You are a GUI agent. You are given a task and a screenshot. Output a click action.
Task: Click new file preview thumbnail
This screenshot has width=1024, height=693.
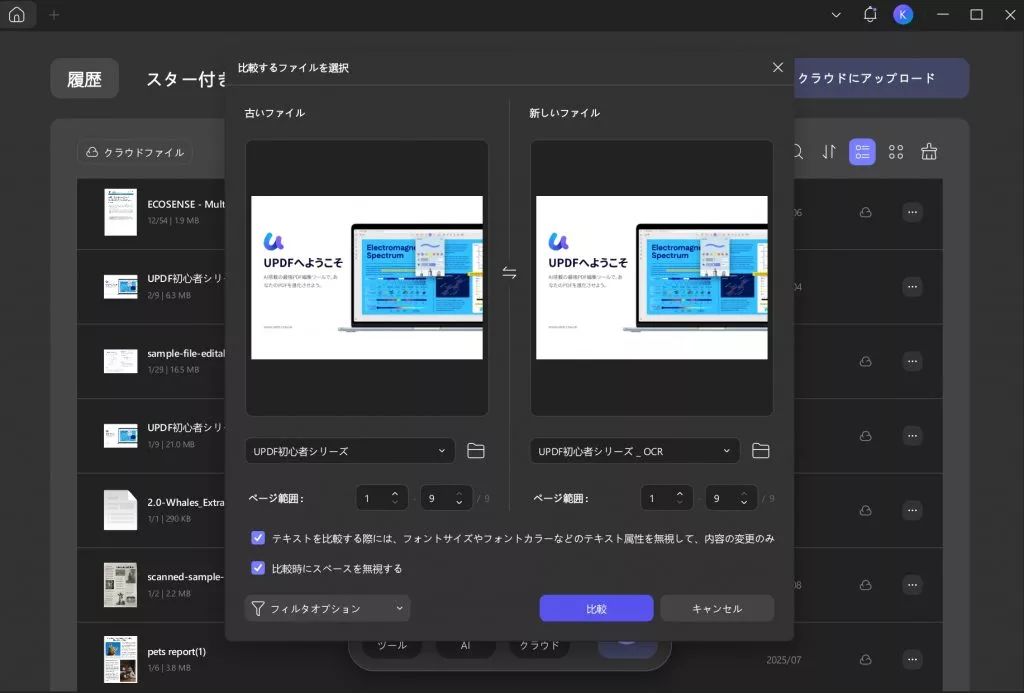[x=652, y=278]
